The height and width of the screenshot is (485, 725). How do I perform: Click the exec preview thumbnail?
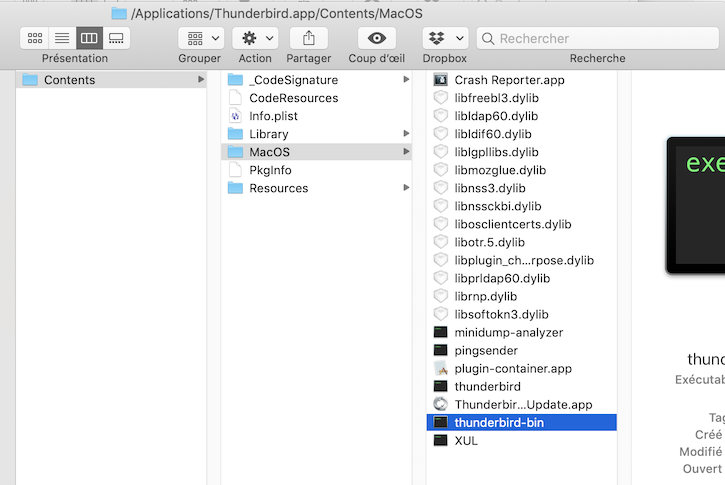tap(695, 205)
